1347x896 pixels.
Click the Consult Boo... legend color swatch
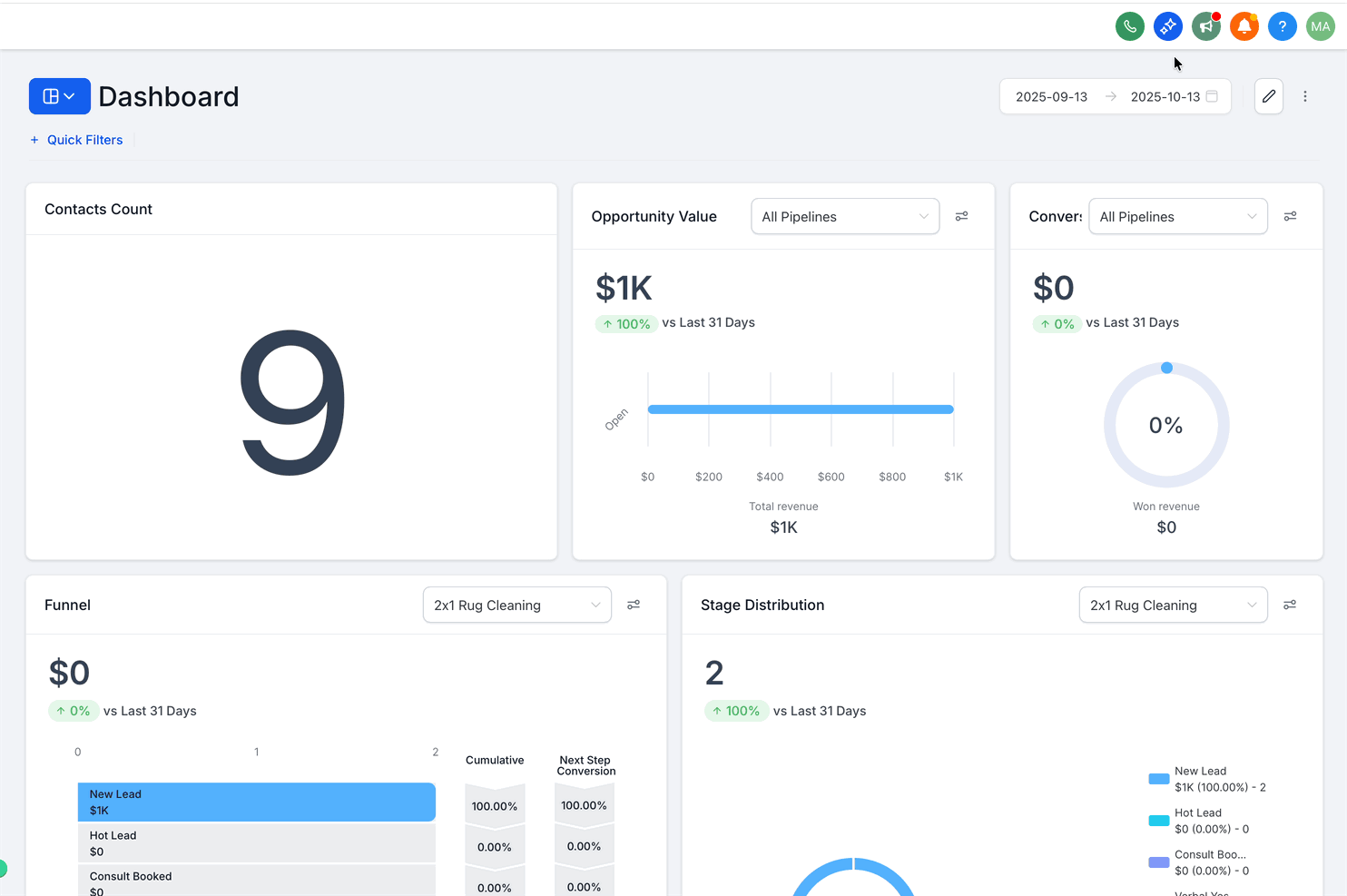click(x=1159, y=862)
